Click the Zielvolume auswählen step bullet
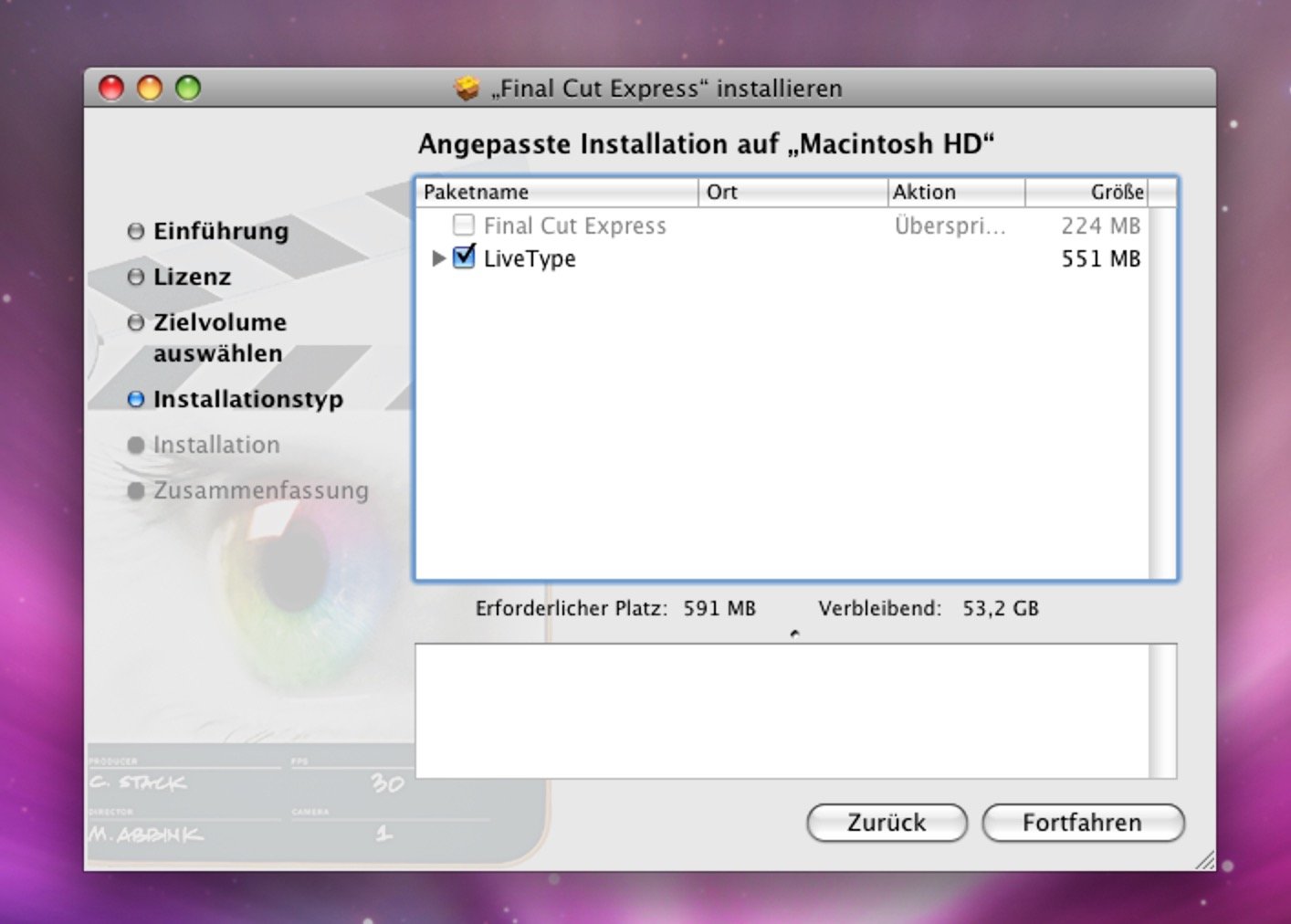Viewport: 1291px width, 924px height. (136, 322)
